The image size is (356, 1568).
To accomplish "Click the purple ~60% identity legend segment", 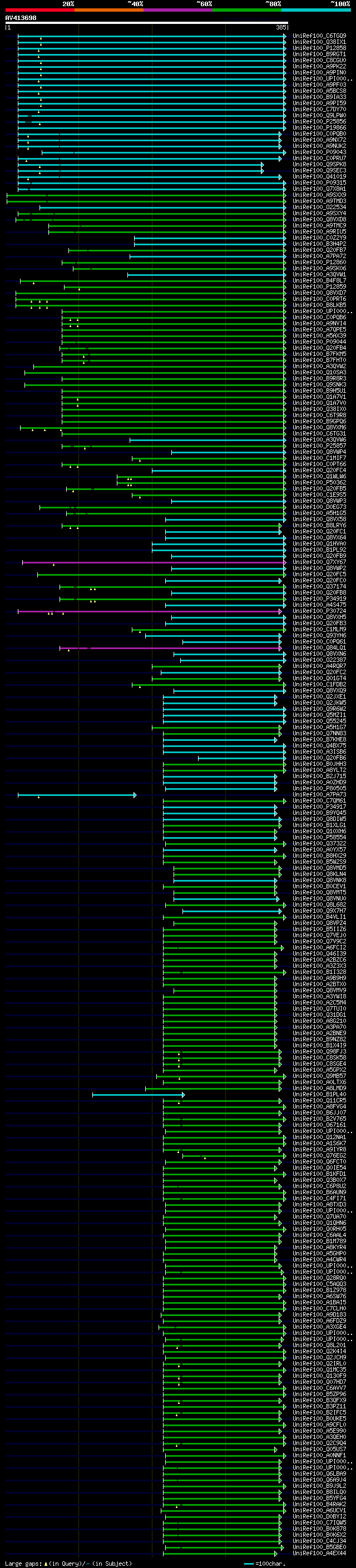I will pos(177,10).
